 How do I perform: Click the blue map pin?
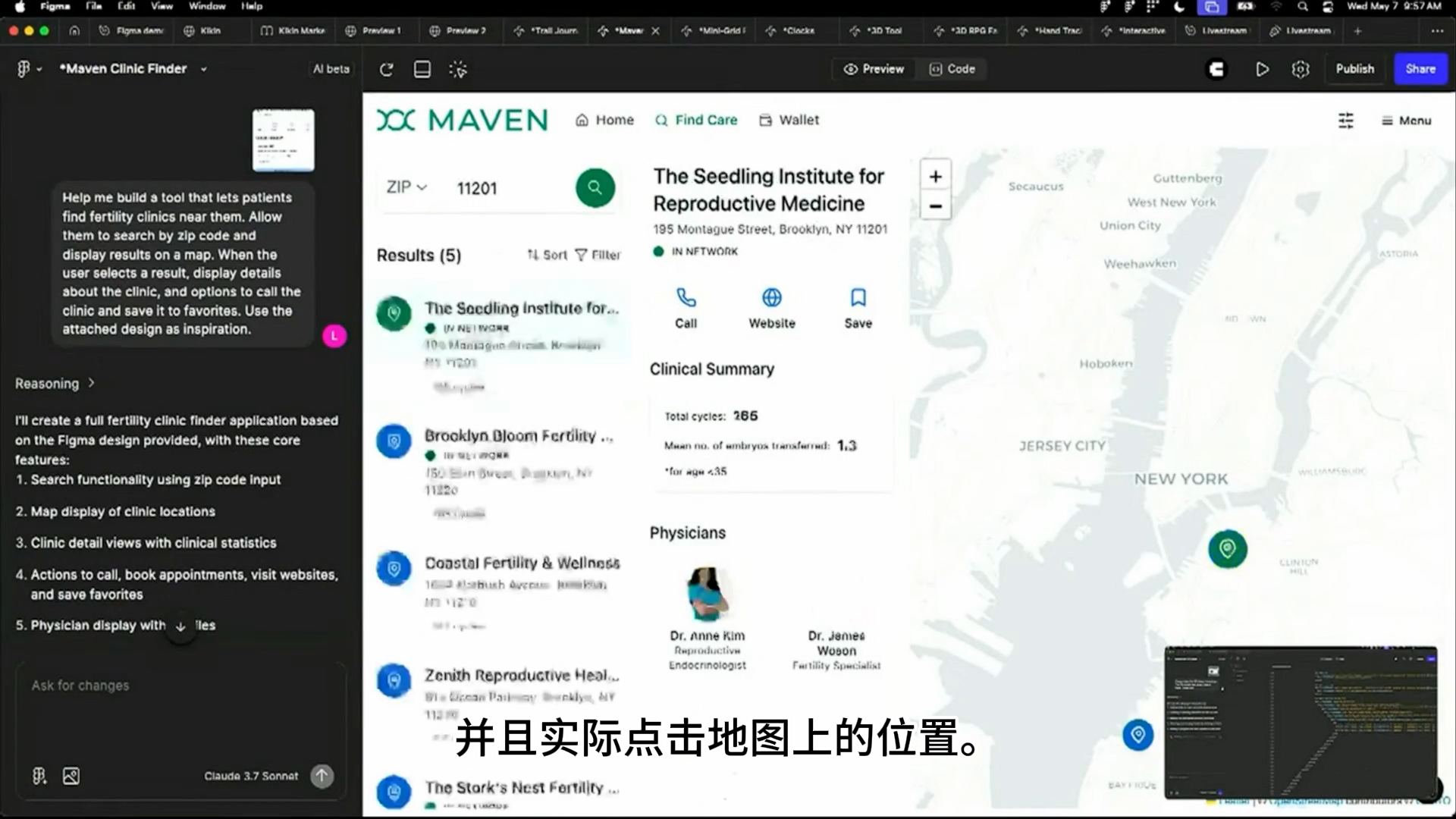tap(1137, 734)
